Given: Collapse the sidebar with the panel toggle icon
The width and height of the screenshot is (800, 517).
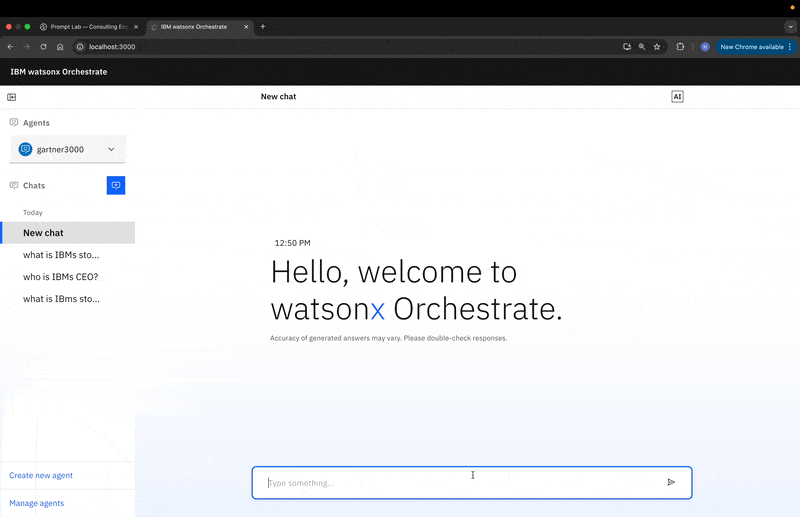Looking at the screenshot, I should (x=11, y=97).
